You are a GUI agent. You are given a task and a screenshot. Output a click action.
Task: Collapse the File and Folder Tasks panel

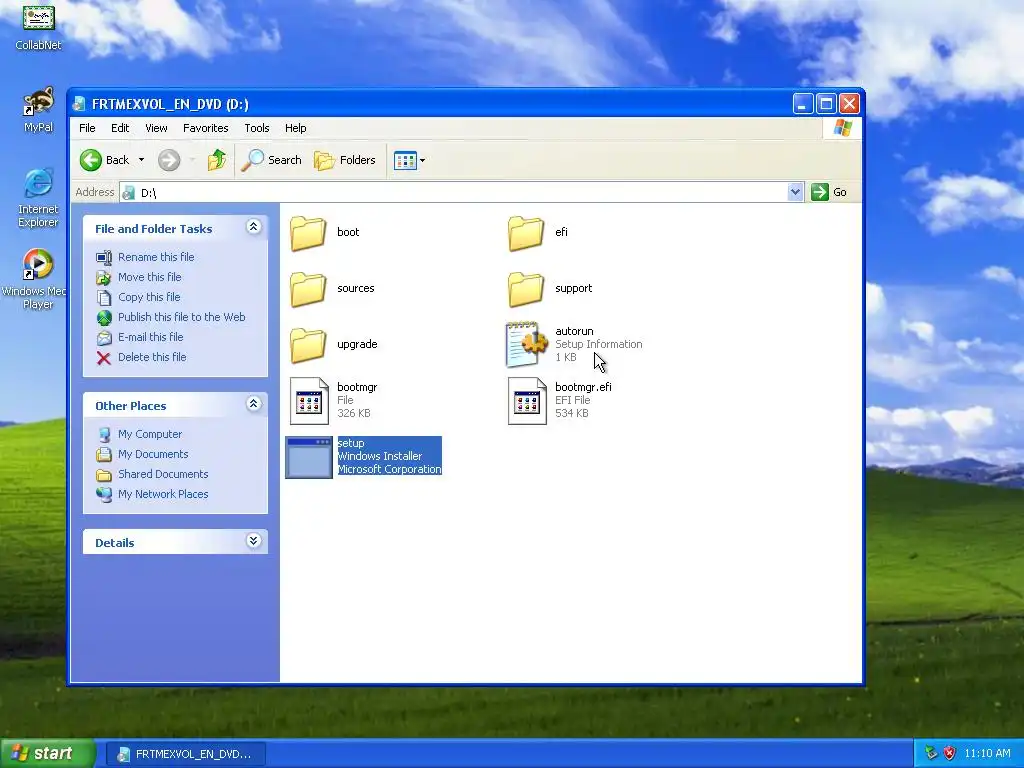pos(253,227)
